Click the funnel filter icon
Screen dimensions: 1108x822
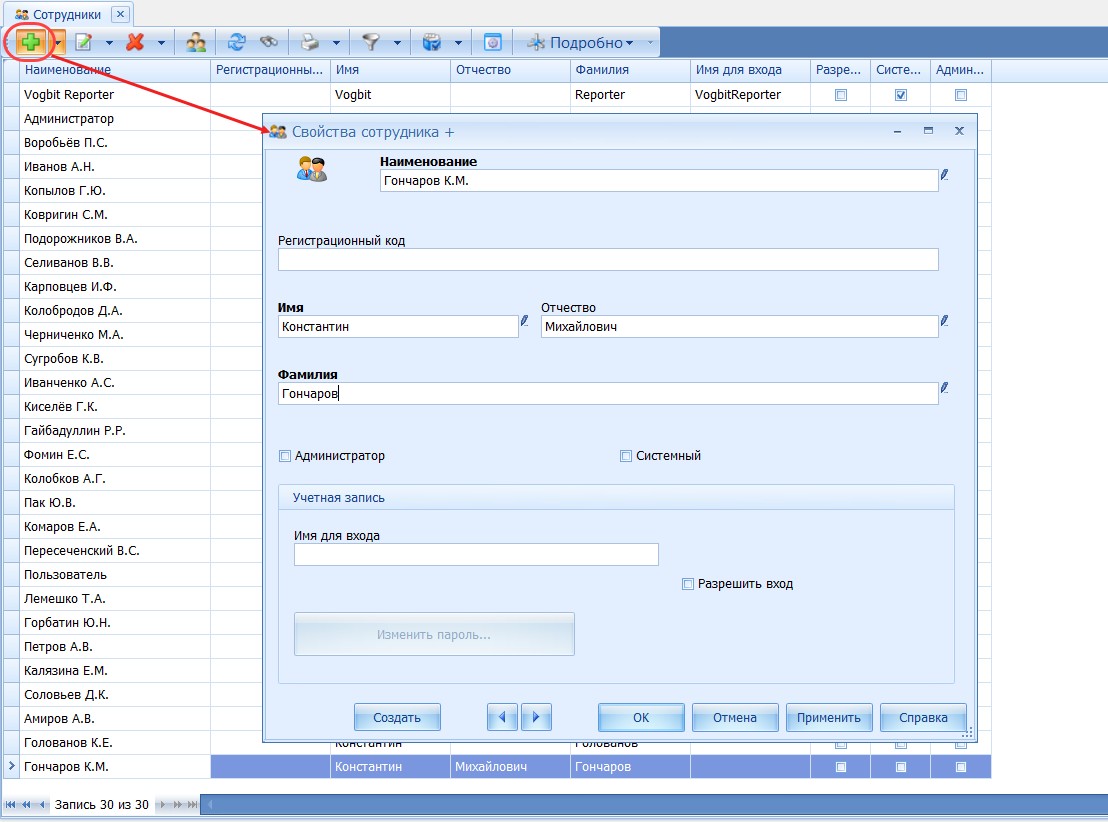coord(370,42)
